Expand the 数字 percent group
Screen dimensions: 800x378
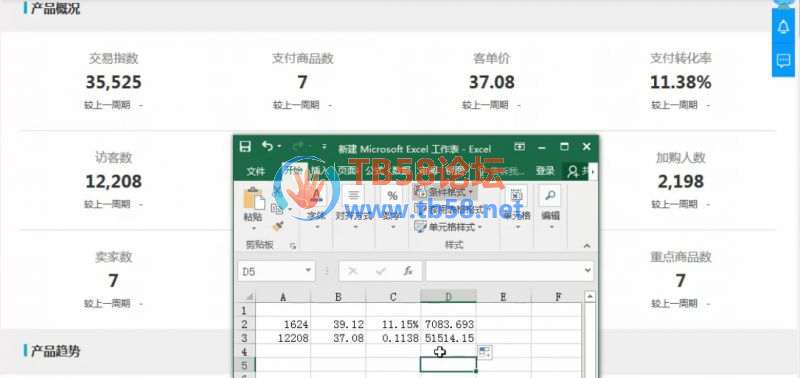(393, 226)
